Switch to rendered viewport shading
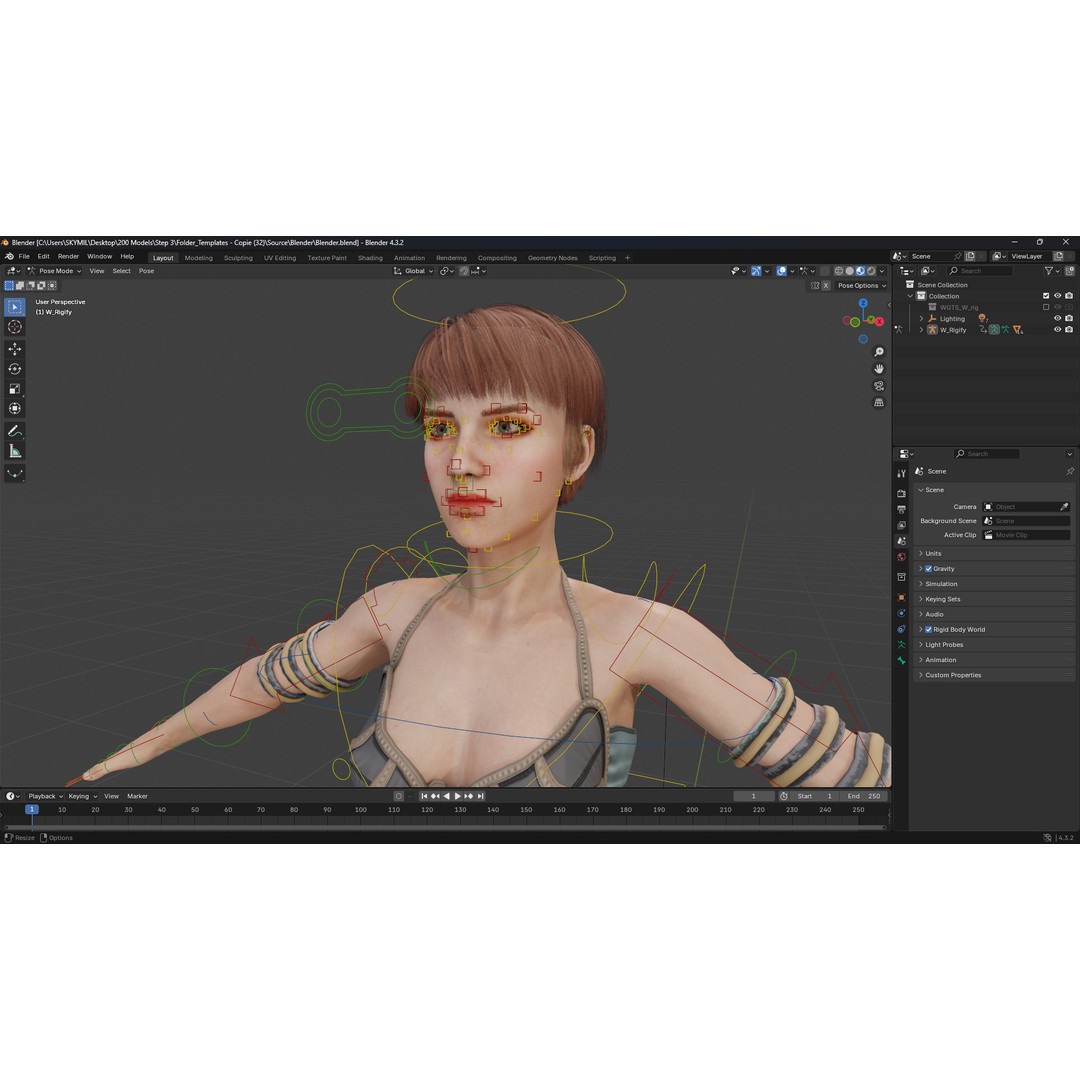This screenshot has width=1080, height=1080. coord(871,271)
